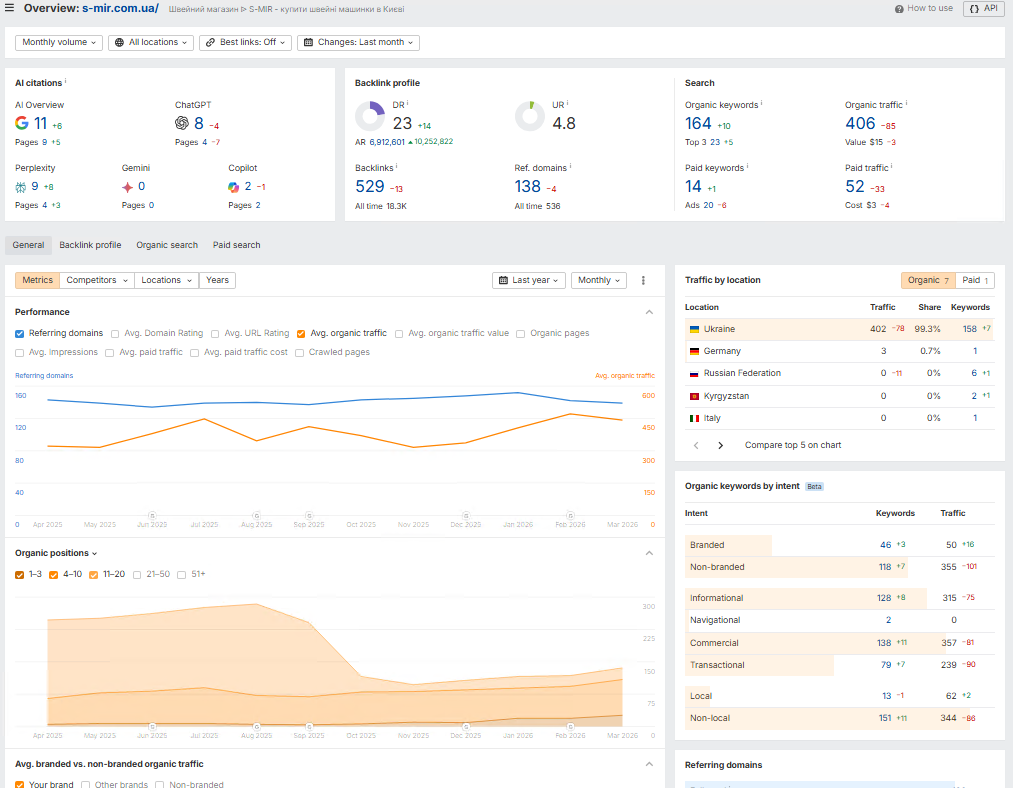Click the ChatGPT logo icon
The image size is (1013, 788).
click(x=182, y=124)
